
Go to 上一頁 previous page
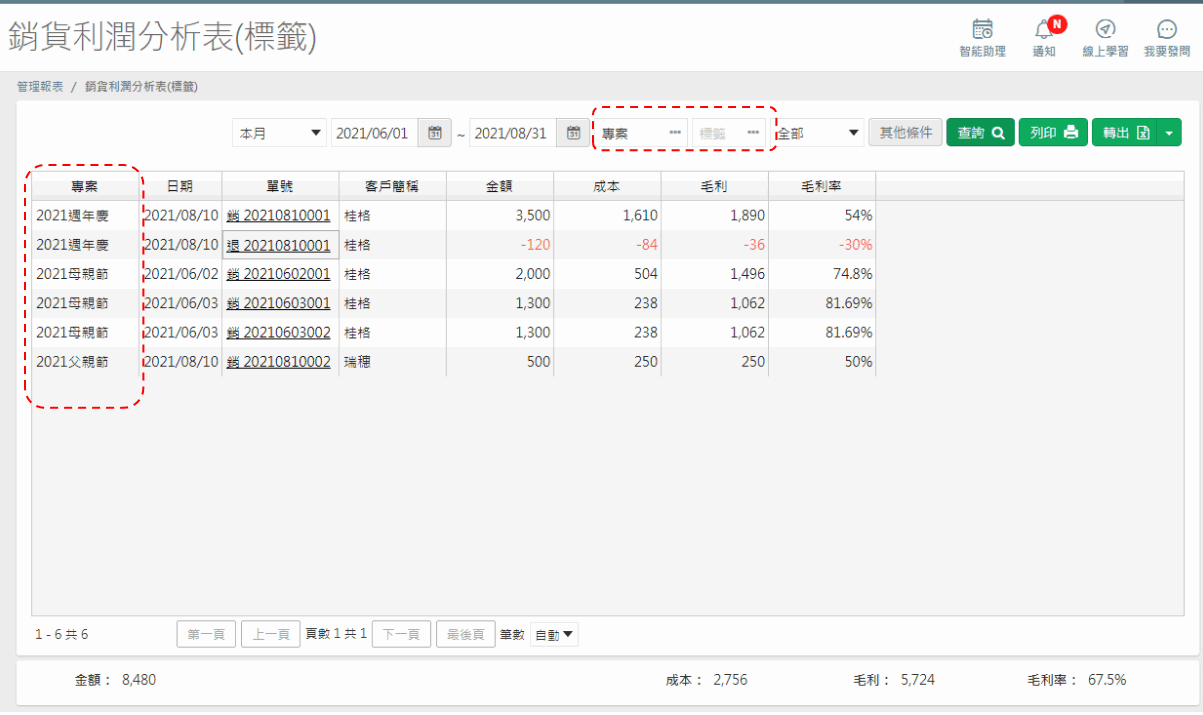tap(271, 634)
